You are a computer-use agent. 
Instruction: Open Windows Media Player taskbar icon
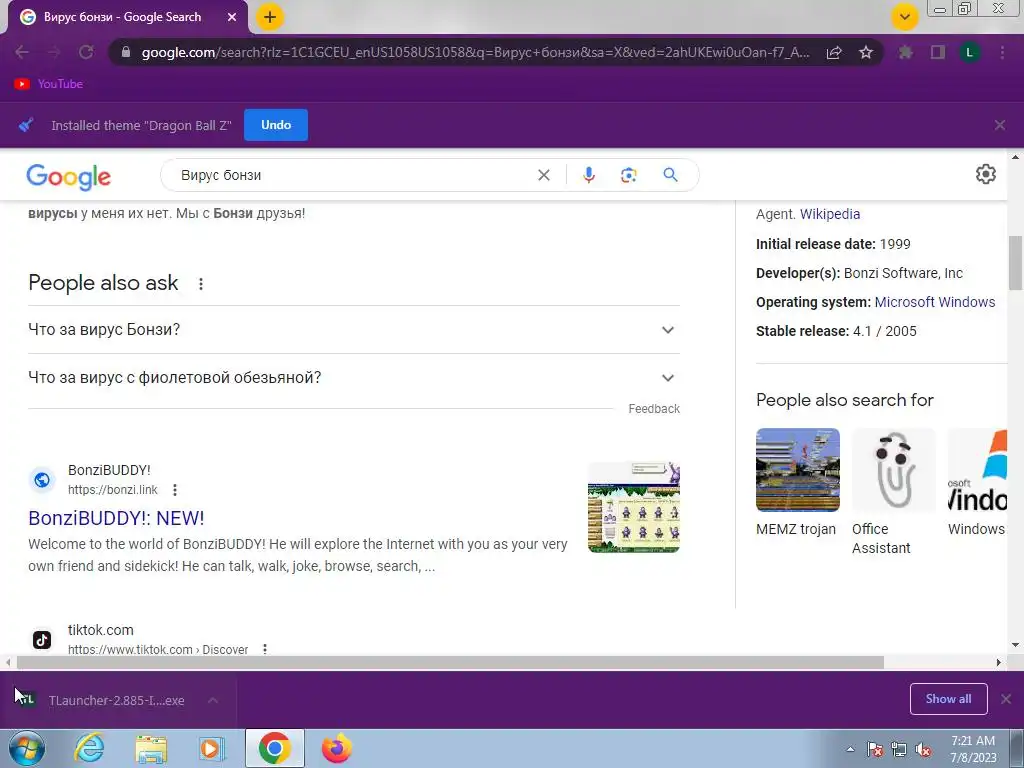[212, 748]
